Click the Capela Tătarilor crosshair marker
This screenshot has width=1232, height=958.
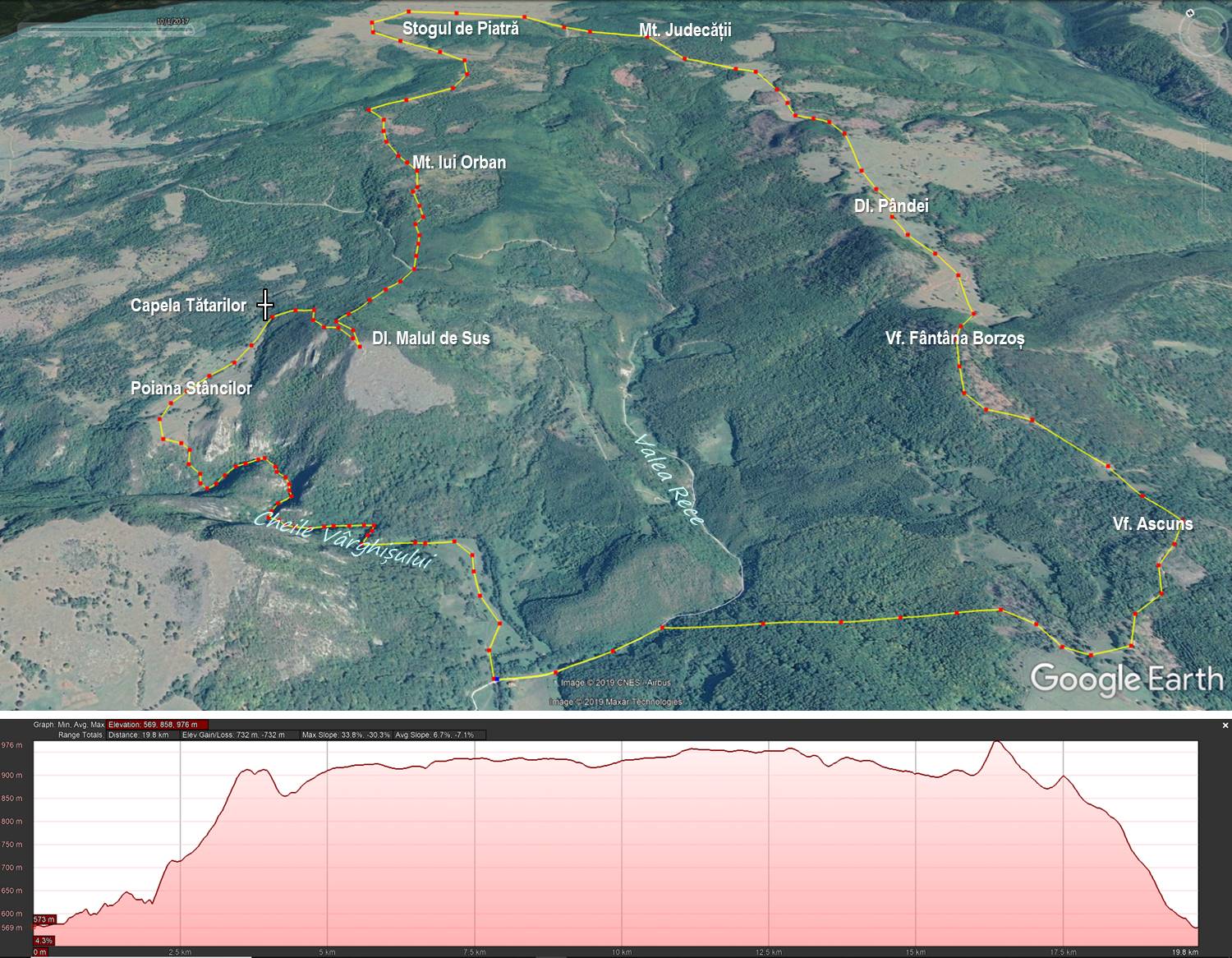pos(264,305)
